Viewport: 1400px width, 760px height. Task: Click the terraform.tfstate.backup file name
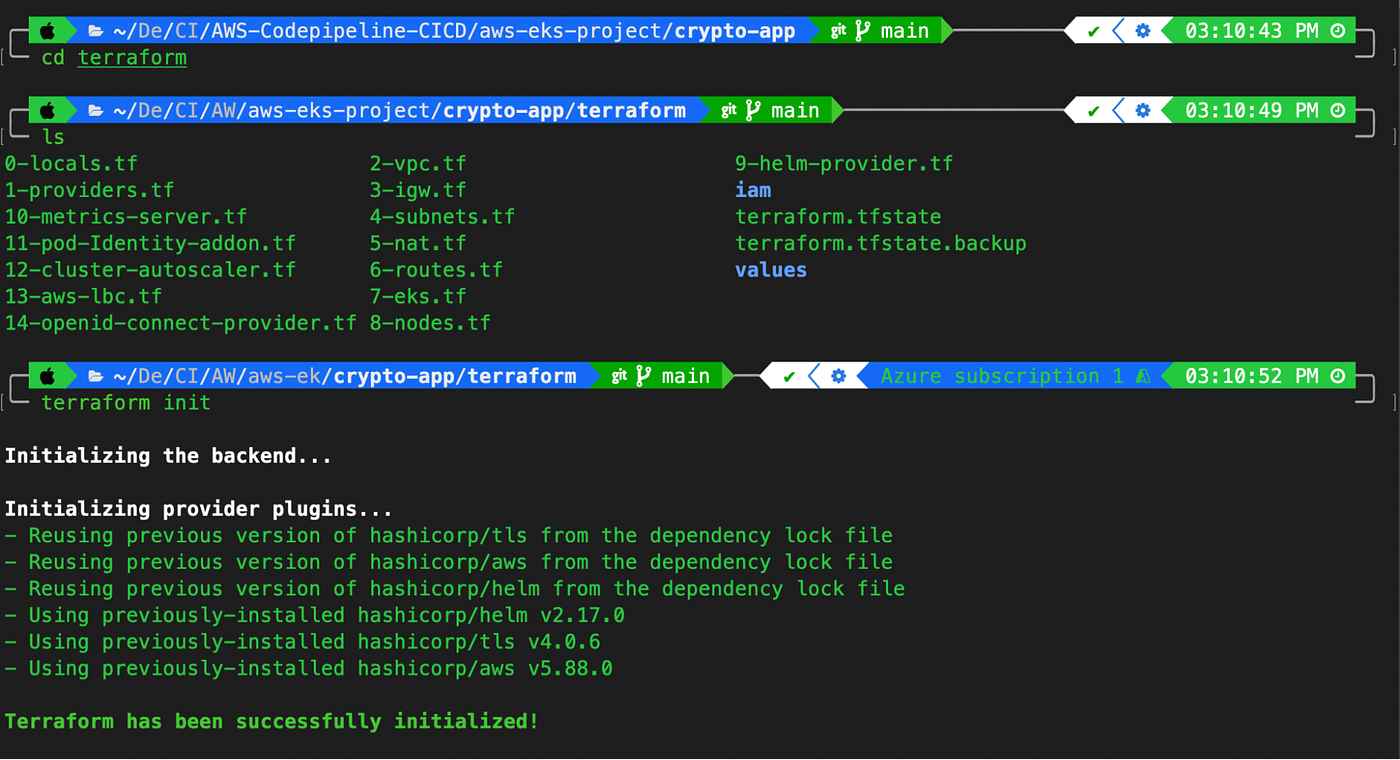pyautogui.click(x=881, y=243)
